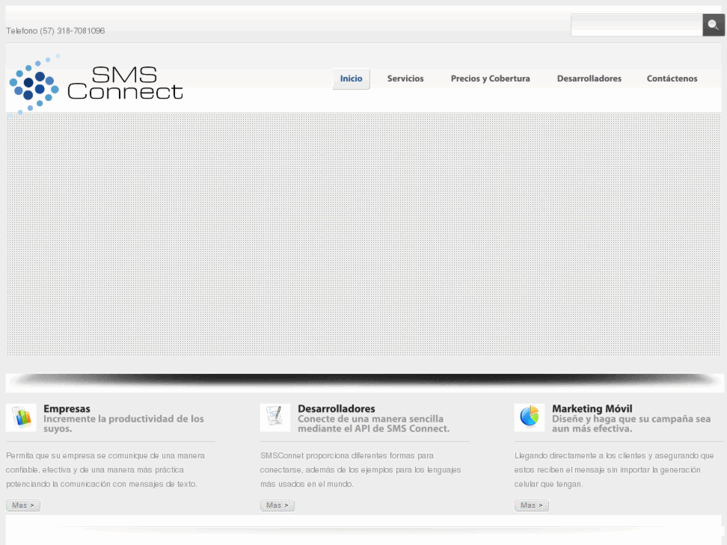This screenshot has height=545, width=727.
Task: Click the Mas button under Marketing Móvil
Action: (531, 505)
